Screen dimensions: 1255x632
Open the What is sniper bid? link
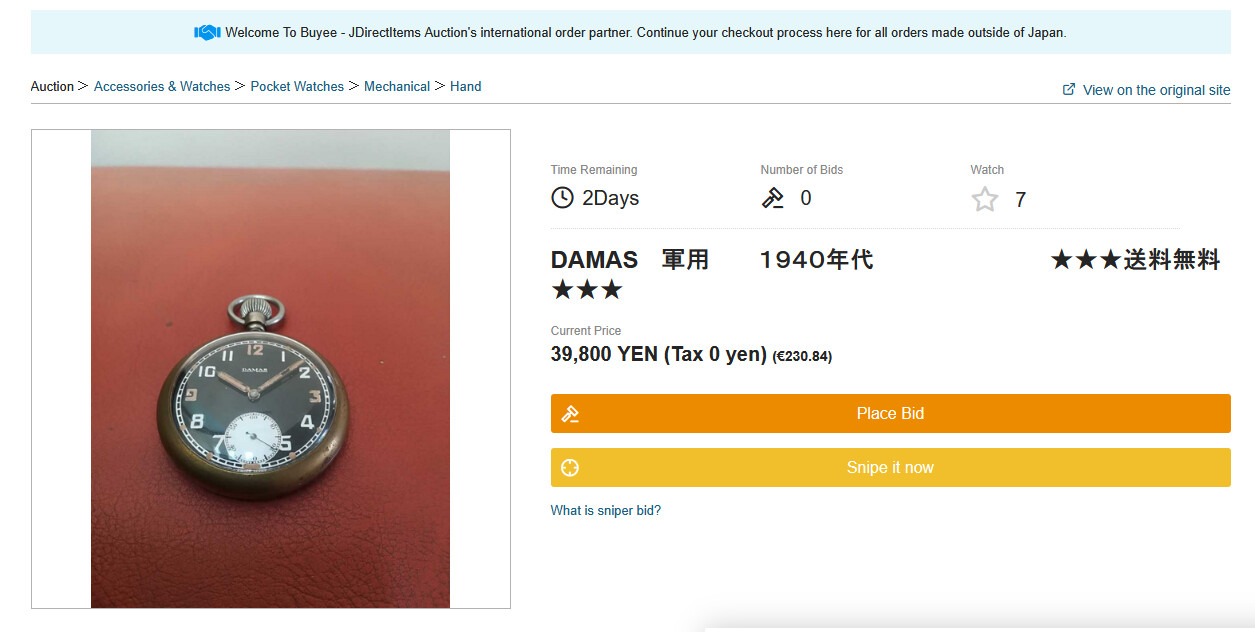[605, 511]
